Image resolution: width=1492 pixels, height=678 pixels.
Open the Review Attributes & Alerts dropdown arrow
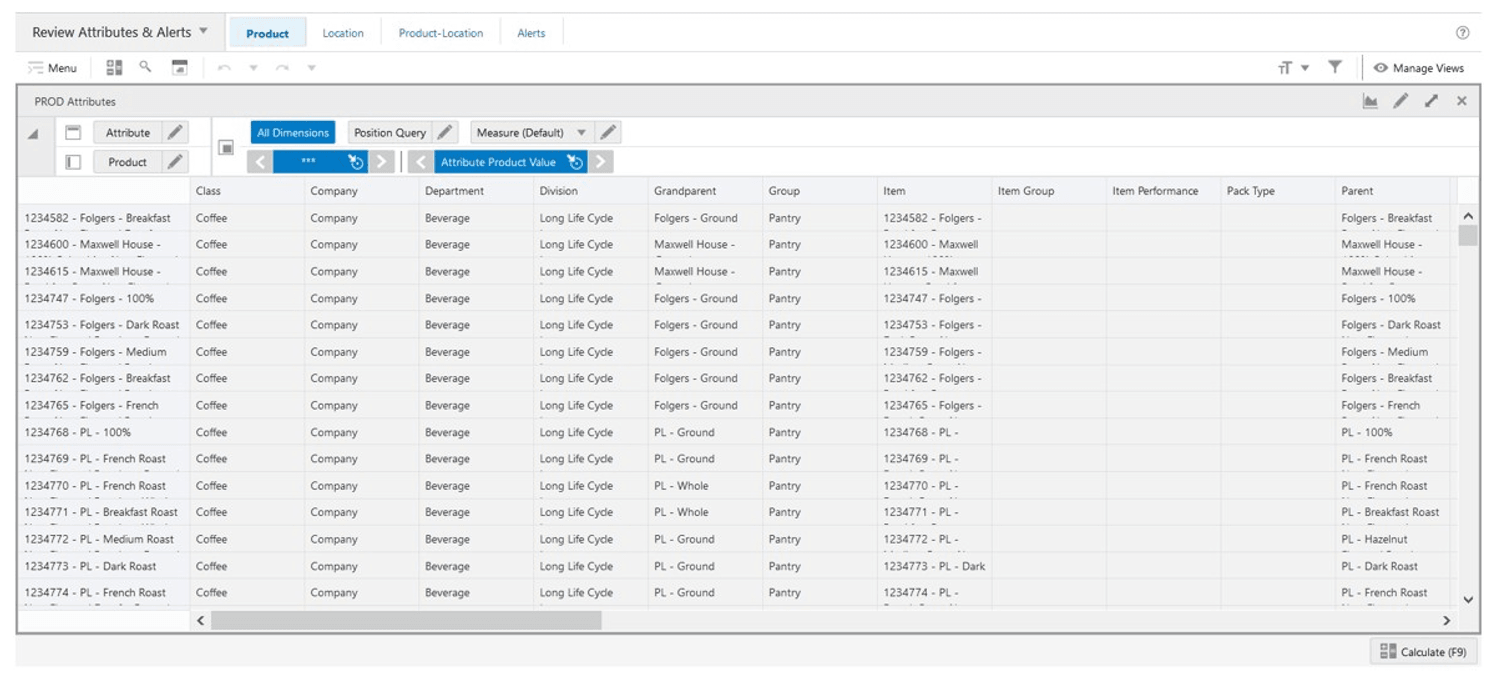coord(204,31)
